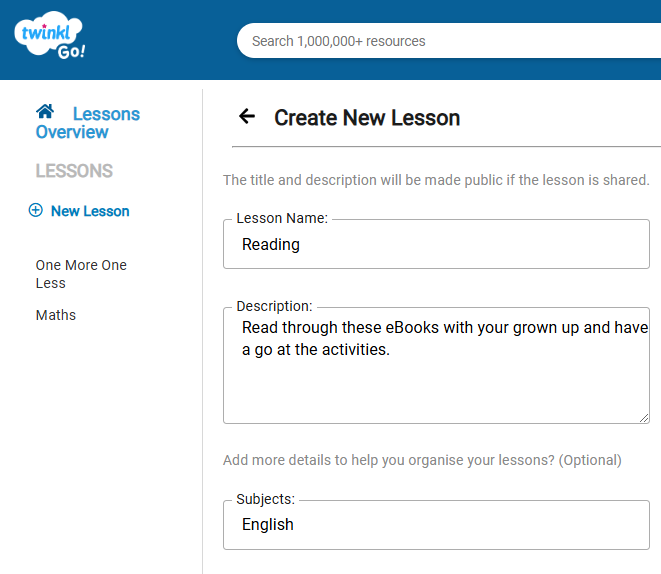Focus the Search 1,000,000+ resources field

pyautogui.click(x=449, y=41)
